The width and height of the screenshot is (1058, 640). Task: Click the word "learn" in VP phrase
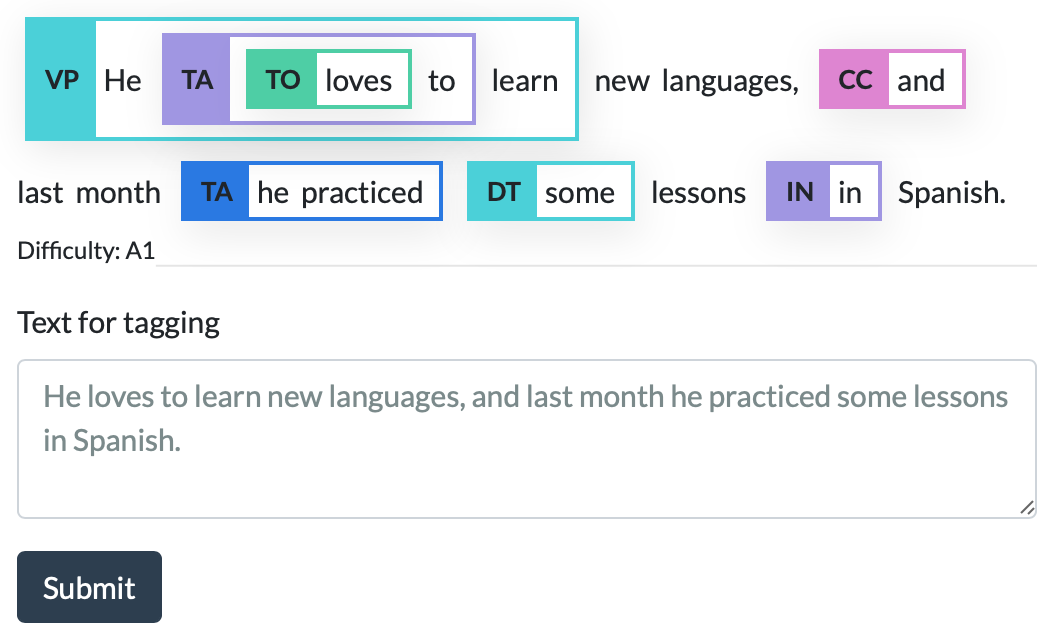click(524, 80)
